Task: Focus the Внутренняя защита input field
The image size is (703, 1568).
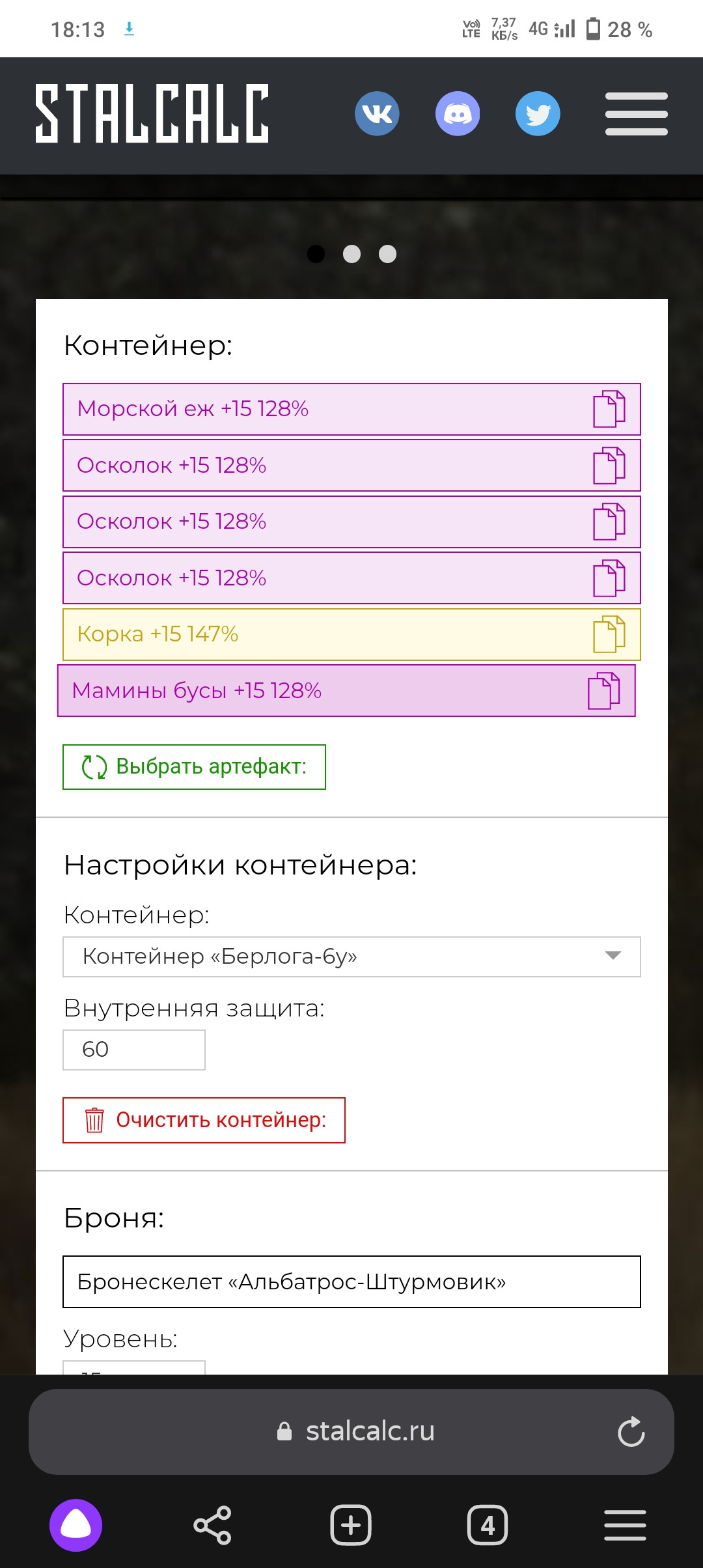Action: point(134,1050)
